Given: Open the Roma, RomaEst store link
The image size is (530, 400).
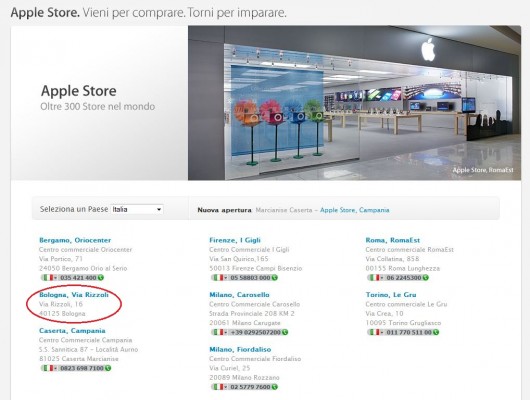Looking at the screenshot, I should 392,240.
